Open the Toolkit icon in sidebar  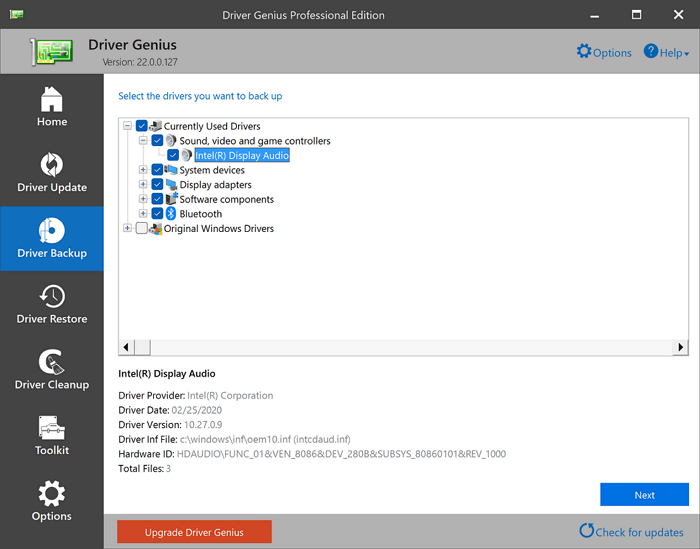click(52, 427)
